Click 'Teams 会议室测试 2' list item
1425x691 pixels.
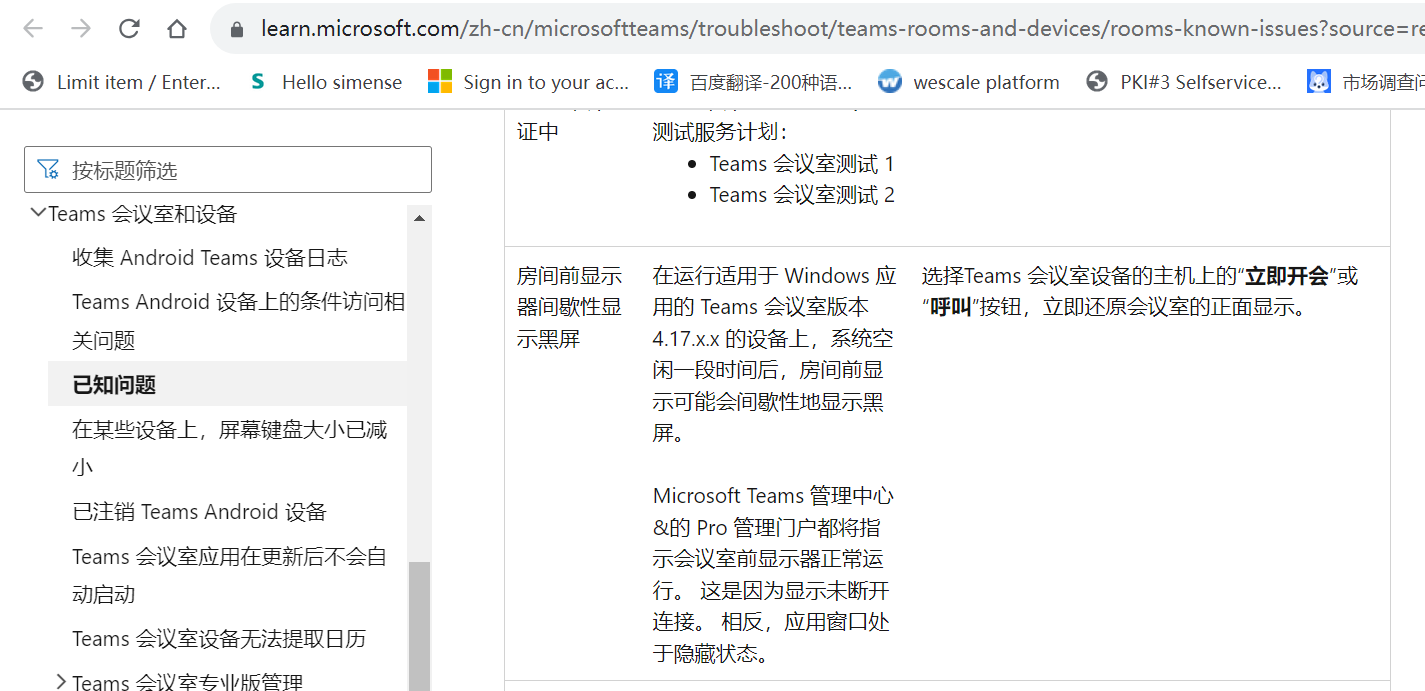(x=802, y=195)
